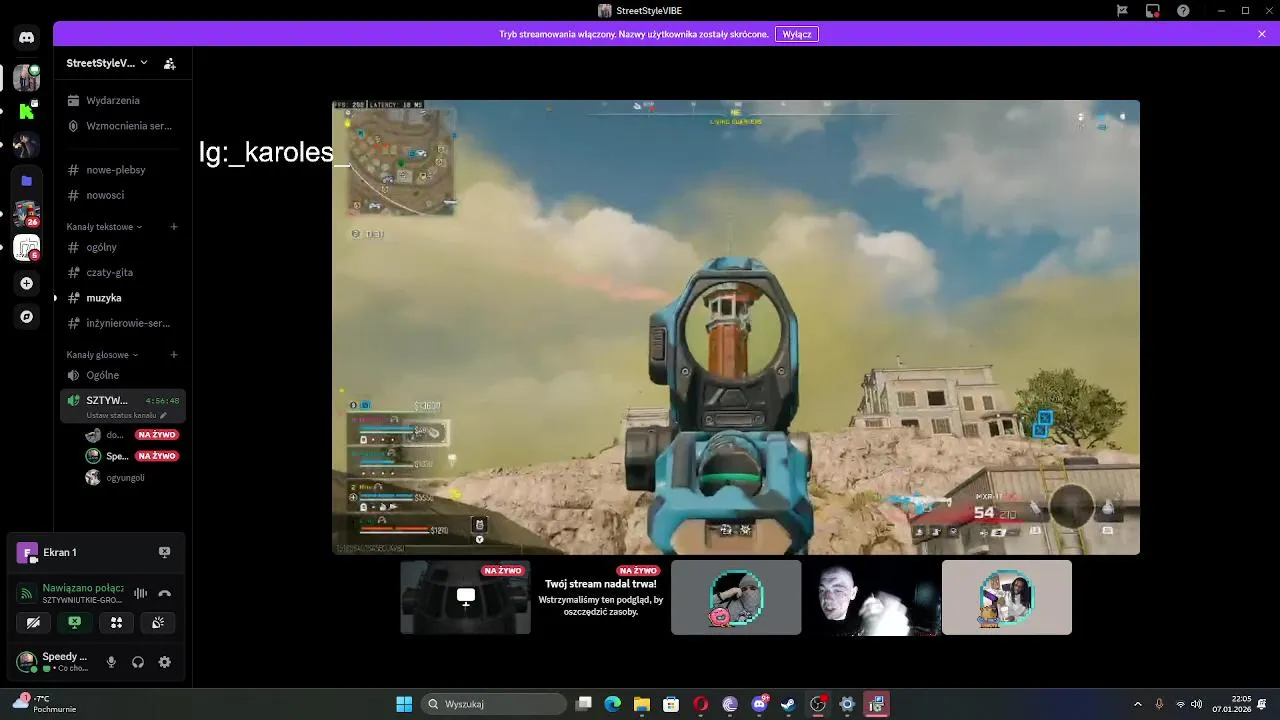Click Ekran 1 stream label

60,552
